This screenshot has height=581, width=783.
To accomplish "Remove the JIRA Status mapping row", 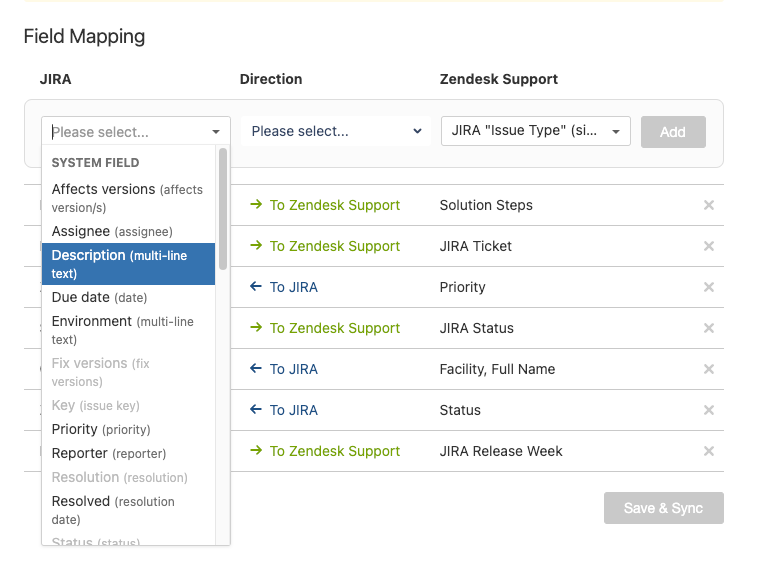I will (709, 328).
